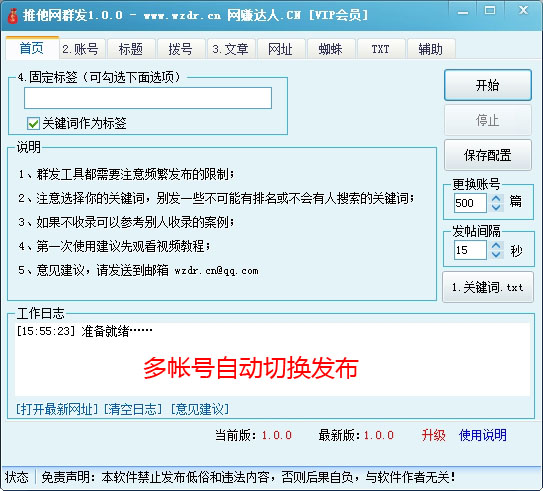The image size is (543, 491).
Task: Click the 打开最新网址 link
Action: (57, 409)
